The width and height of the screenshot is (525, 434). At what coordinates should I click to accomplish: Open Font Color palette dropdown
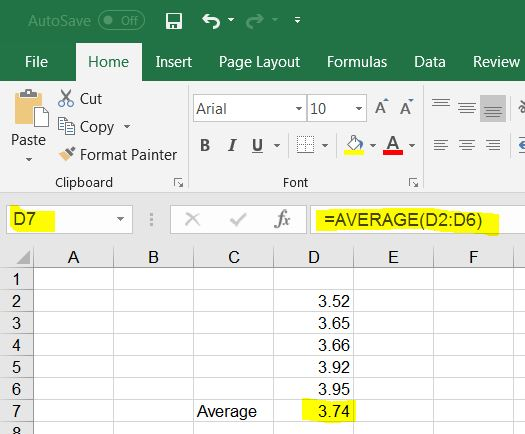tap(412, 145)
